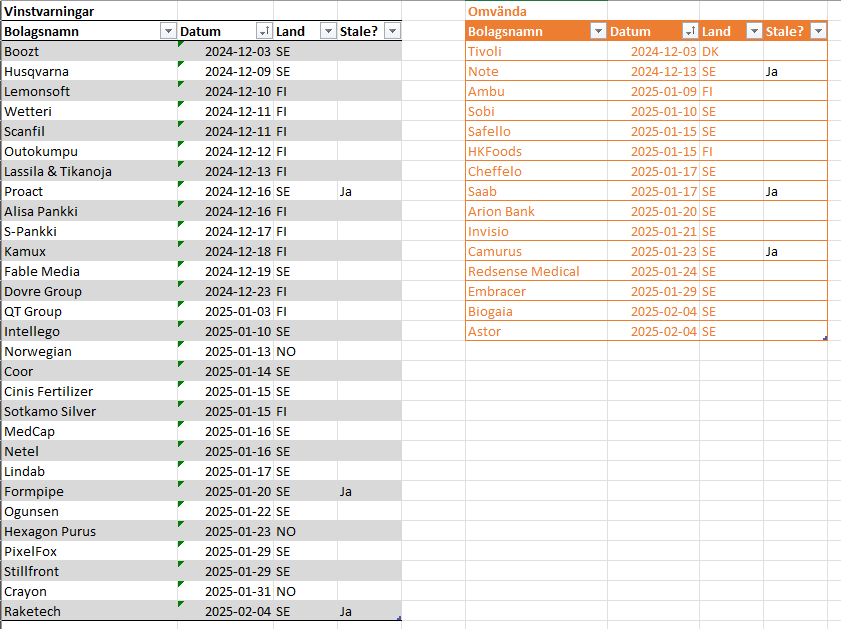The height and width of the screenshot is (629, 841).
Task: Open Datum sort dropdown in Omvända table
Action: pos(690,31)
